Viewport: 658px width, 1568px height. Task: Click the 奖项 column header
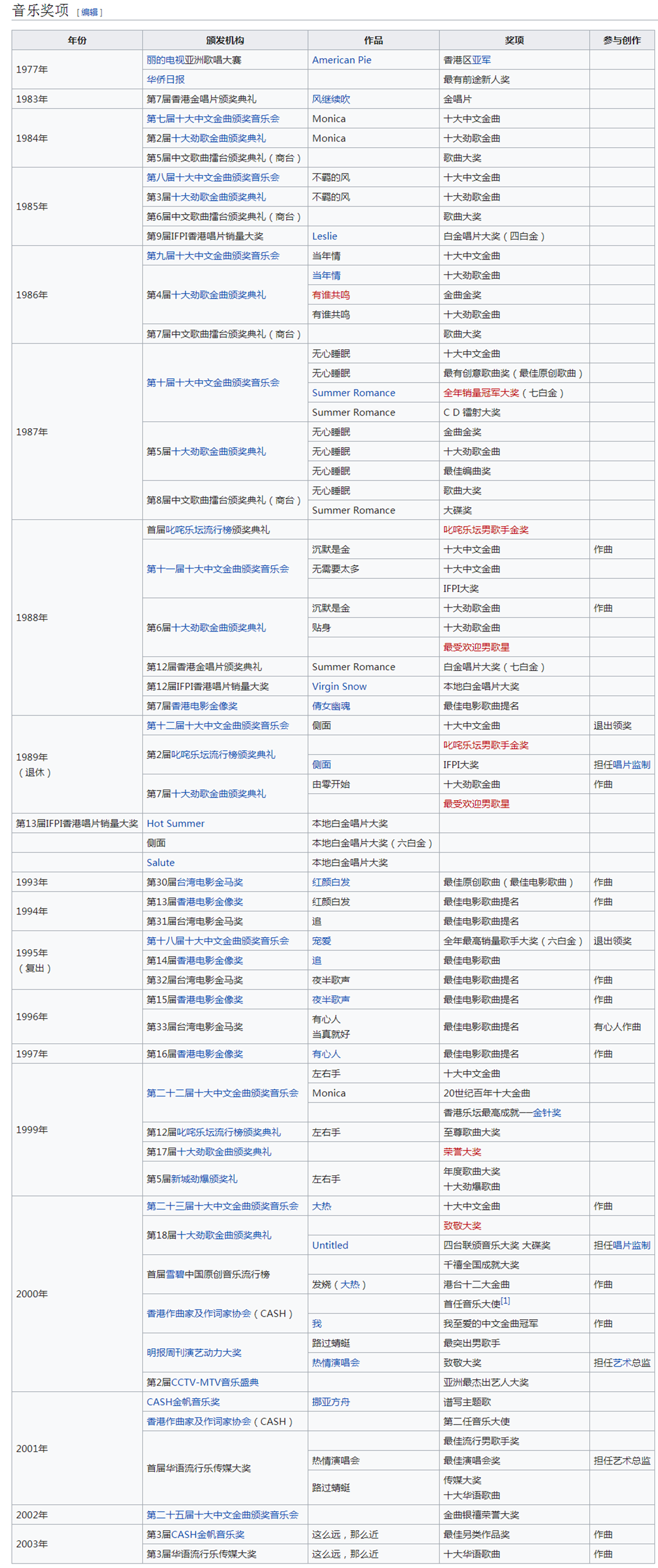click(x=514, y=40)
